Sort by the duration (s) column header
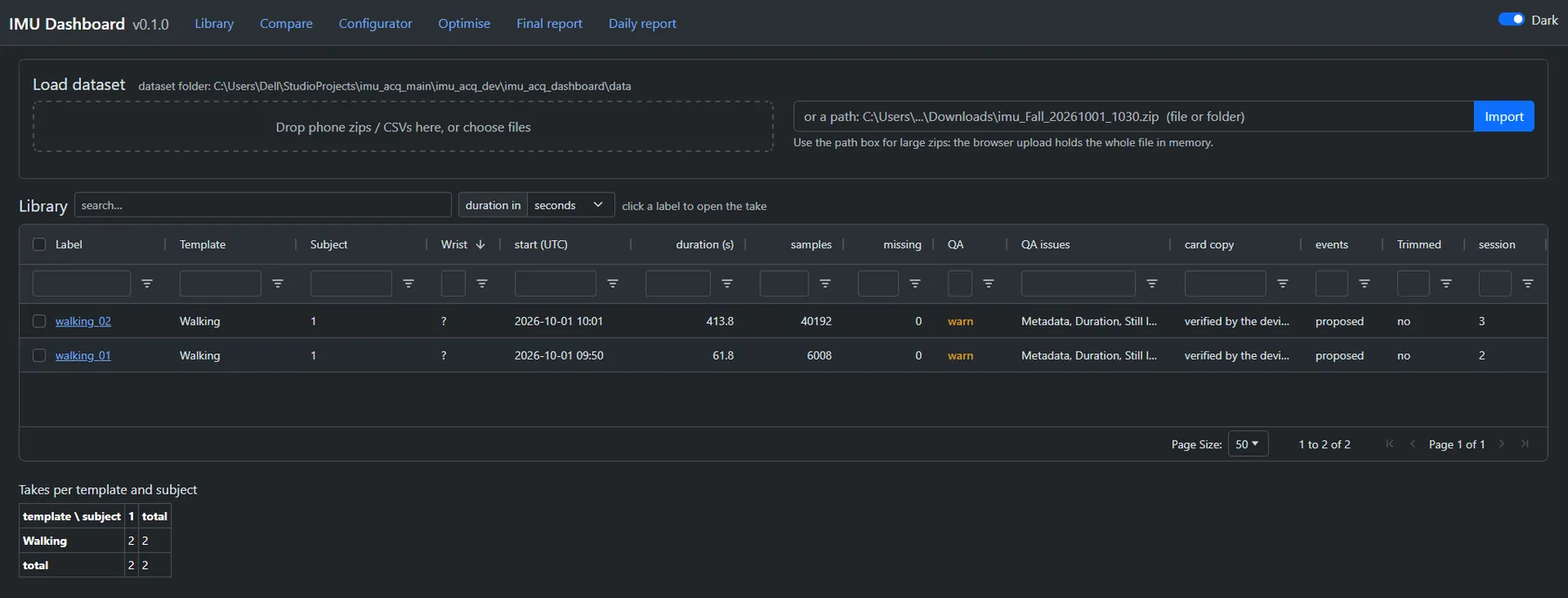This screenshot has width=1568, height=598. click(705, 245)
